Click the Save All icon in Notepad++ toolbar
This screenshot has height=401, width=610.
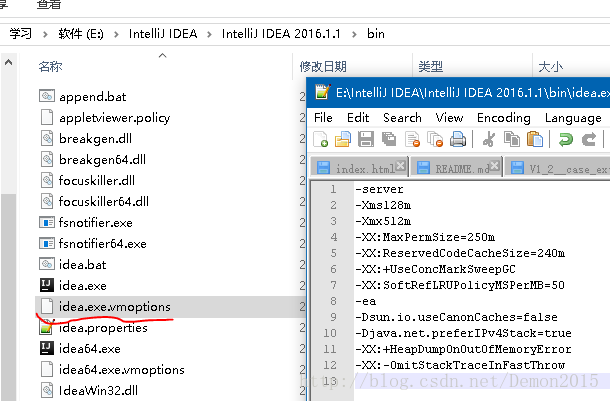pos(389,139)
